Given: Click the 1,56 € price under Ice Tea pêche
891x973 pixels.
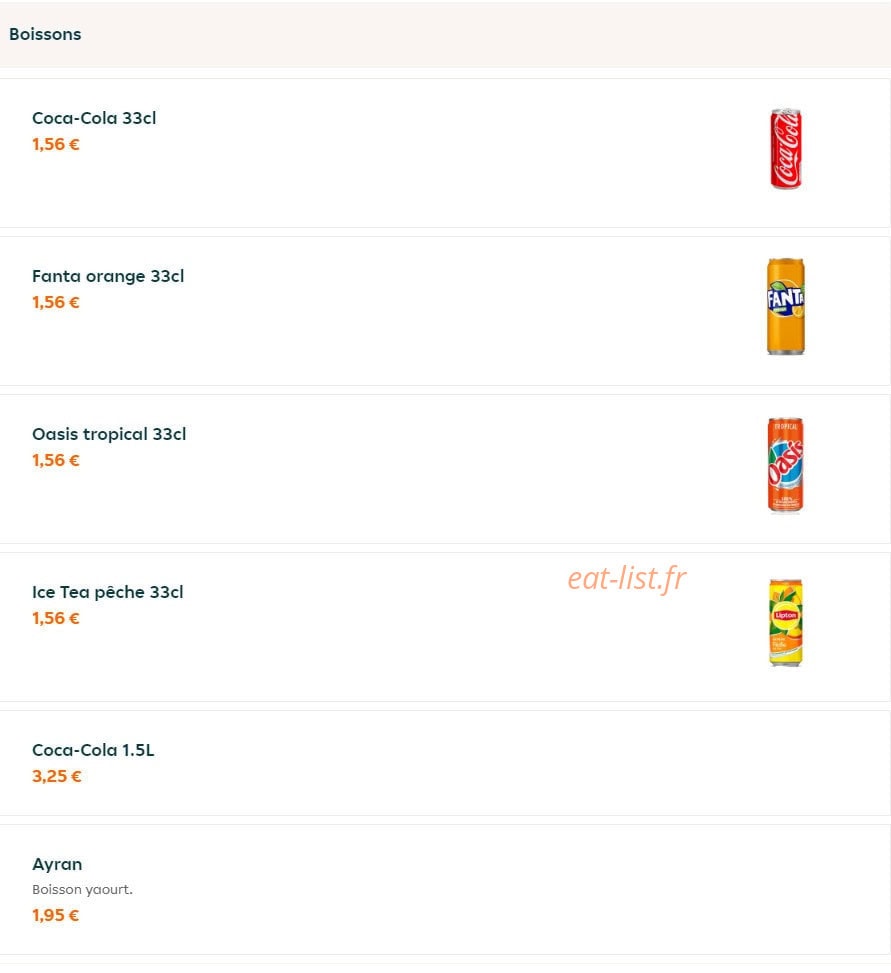Looking at the screenshot, I should (x=56, y=618).
